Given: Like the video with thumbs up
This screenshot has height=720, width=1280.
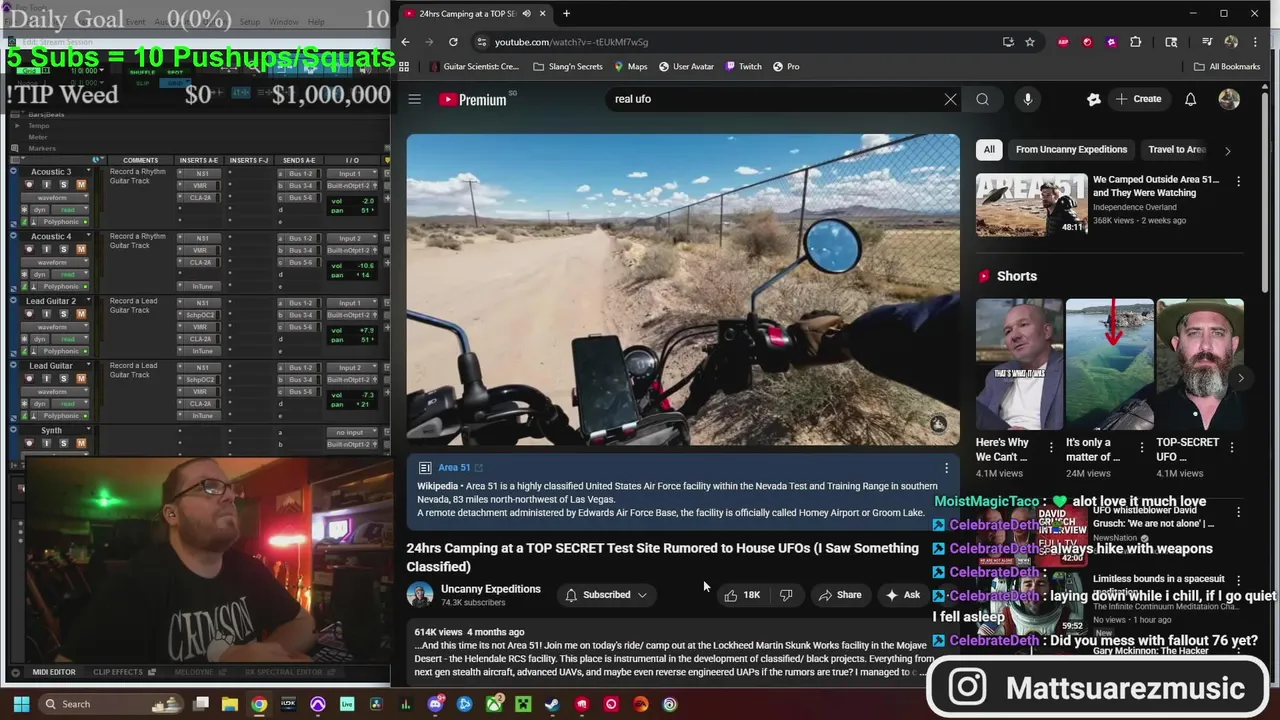Looking at the screenshot, I should coord(741,595).
